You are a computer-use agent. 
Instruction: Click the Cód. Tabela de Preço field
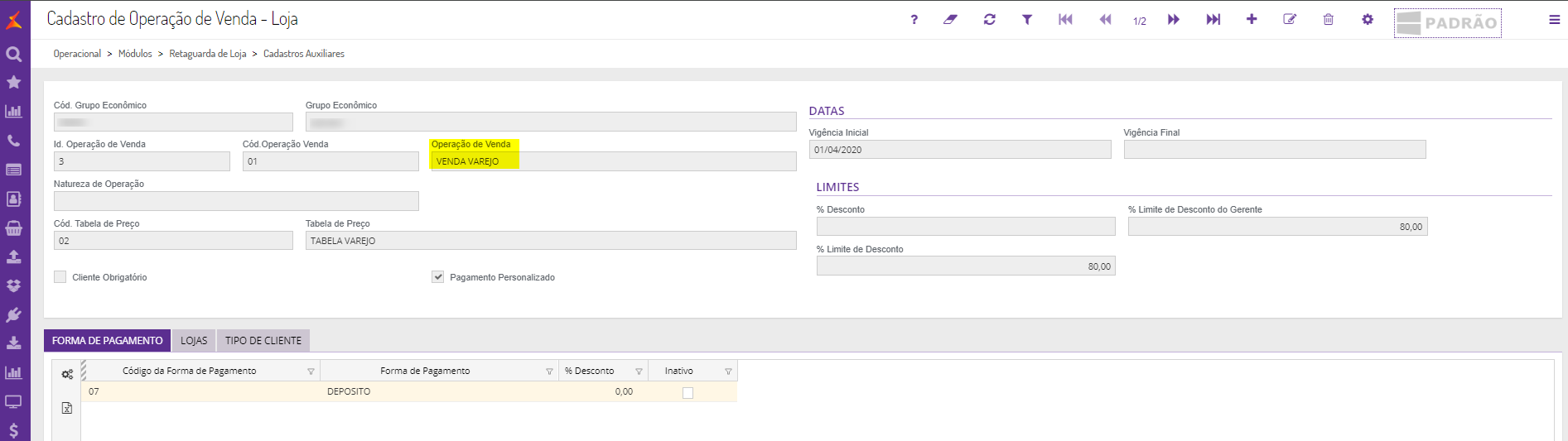tap(173, 241)
